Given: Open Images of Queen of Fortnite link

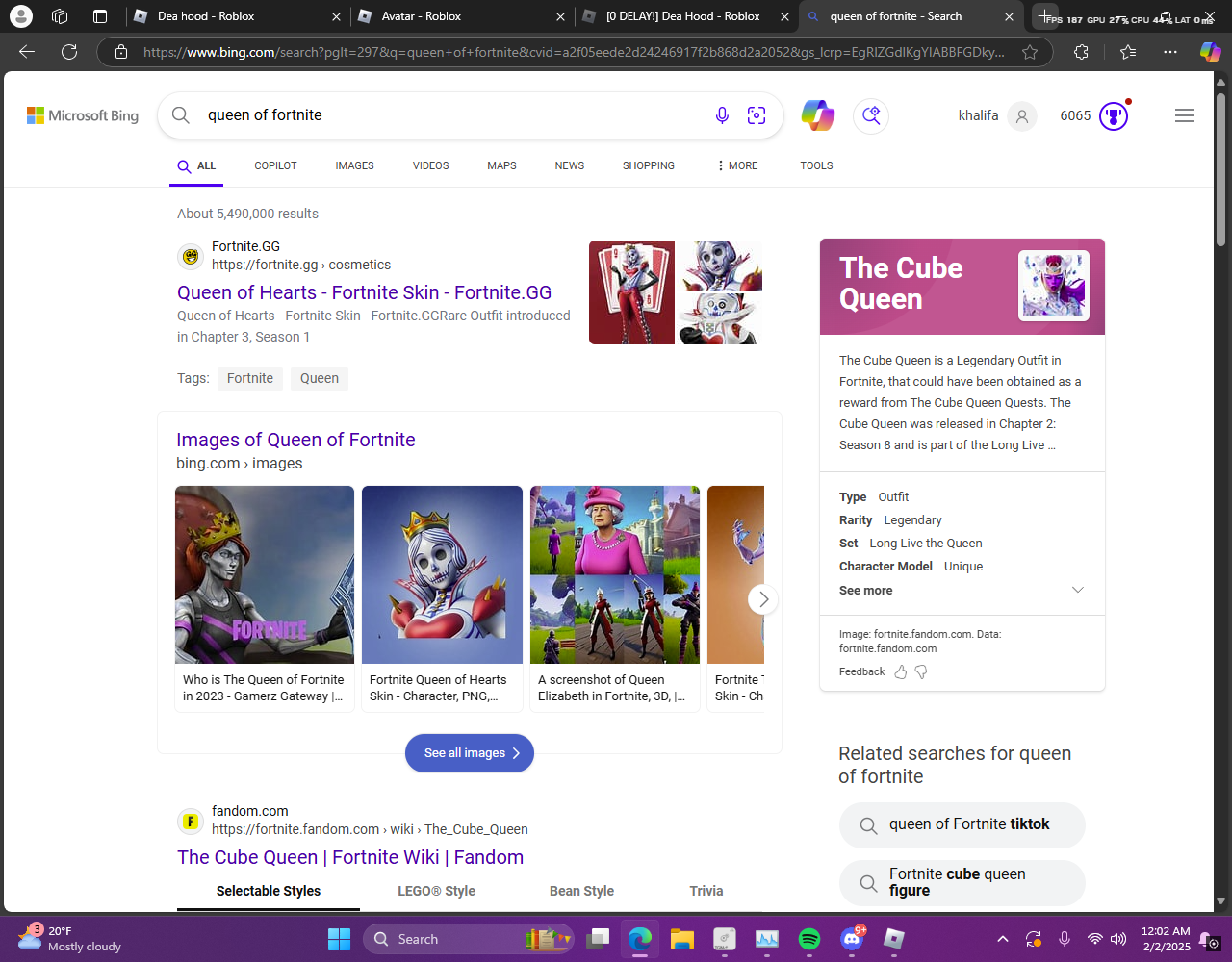Looking at the screenshot, I should 295,440.
